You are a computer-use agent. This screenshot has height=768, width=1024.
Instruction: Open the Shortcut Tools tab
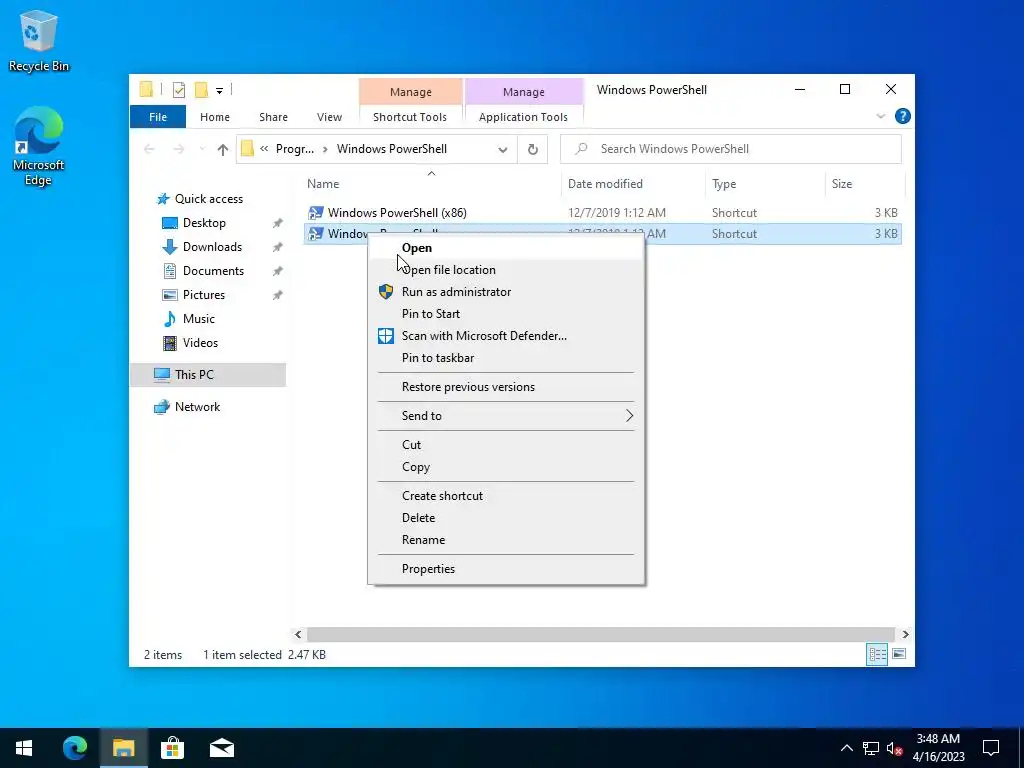(x=410, y=117)
